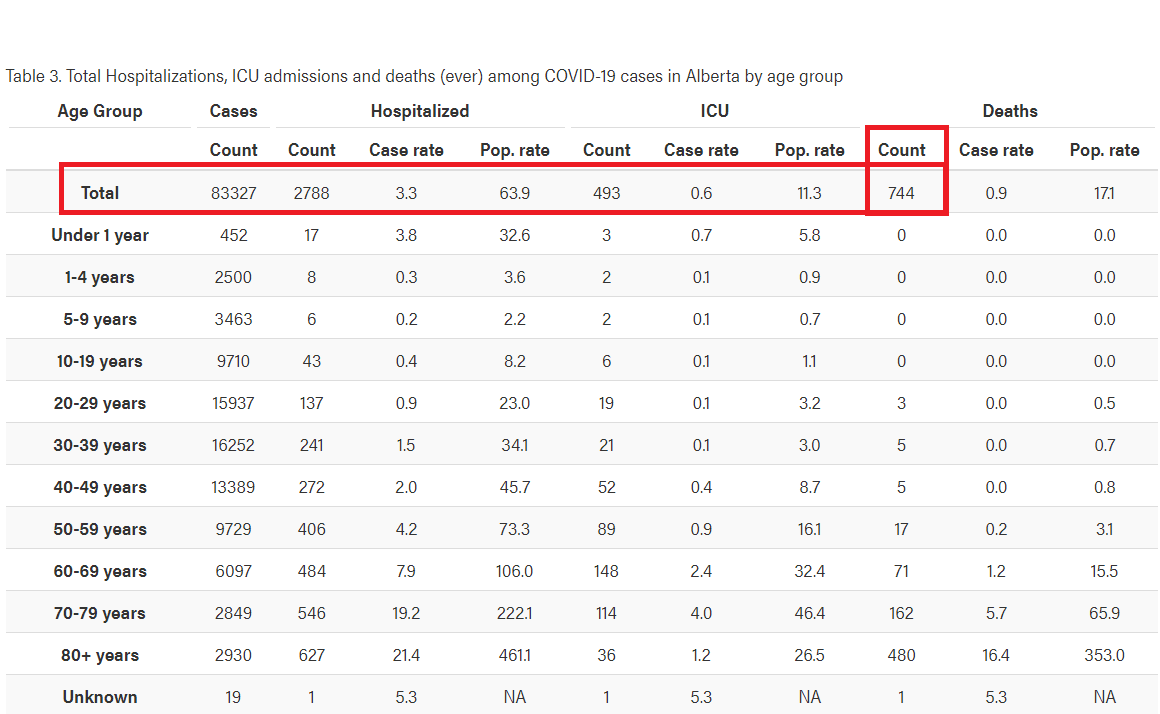Image resolution: width=1160 pixels, height=714 pixels.
Task: Click the '70-79 years' row label
Action: pos(100,614)
